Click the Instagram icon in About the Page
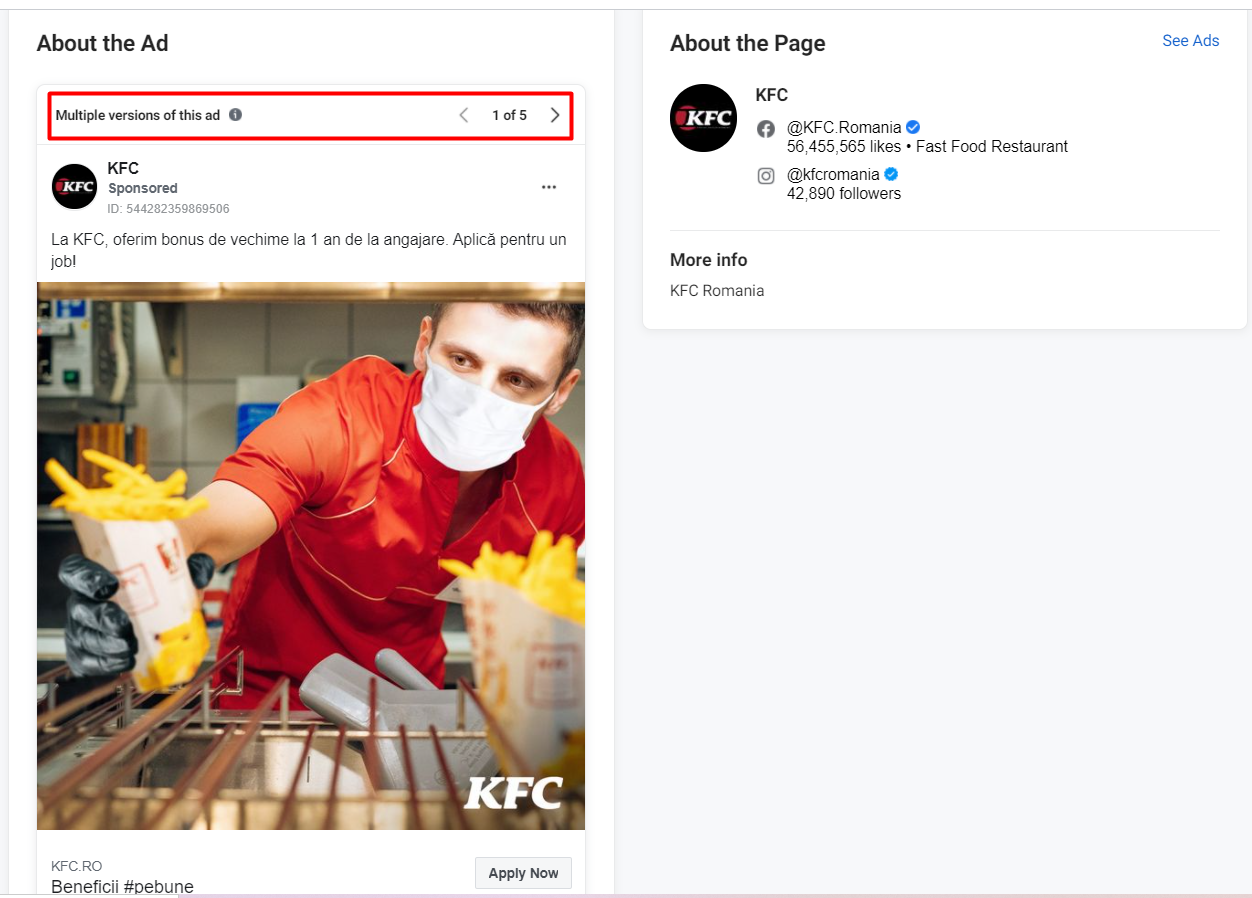 tap(766, 175)
